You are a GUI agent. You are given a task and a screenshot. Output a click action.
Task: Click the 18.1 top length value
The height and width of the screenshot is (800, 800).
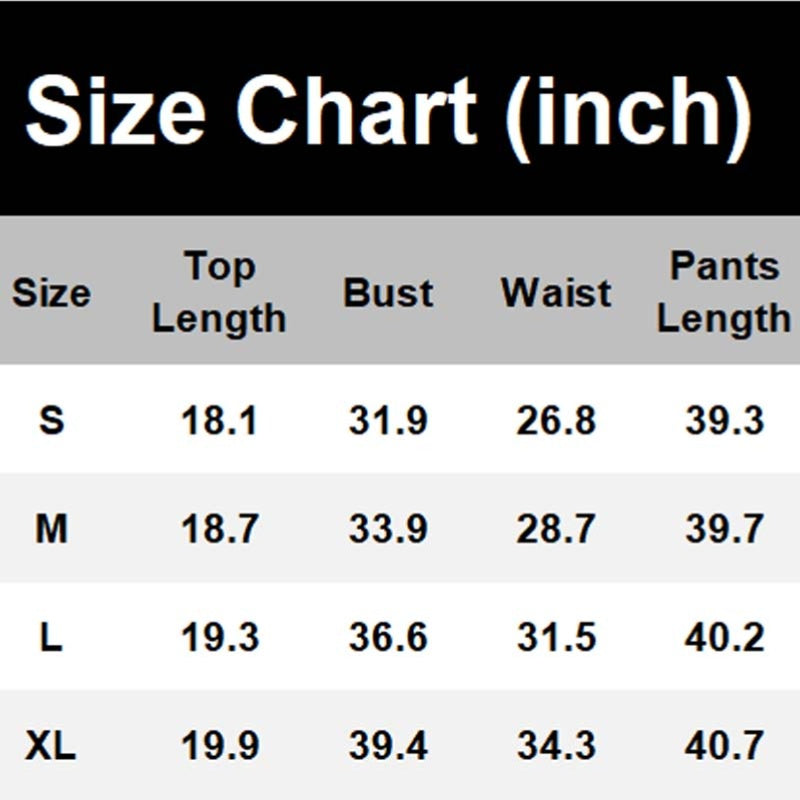(x=219, y=421)
